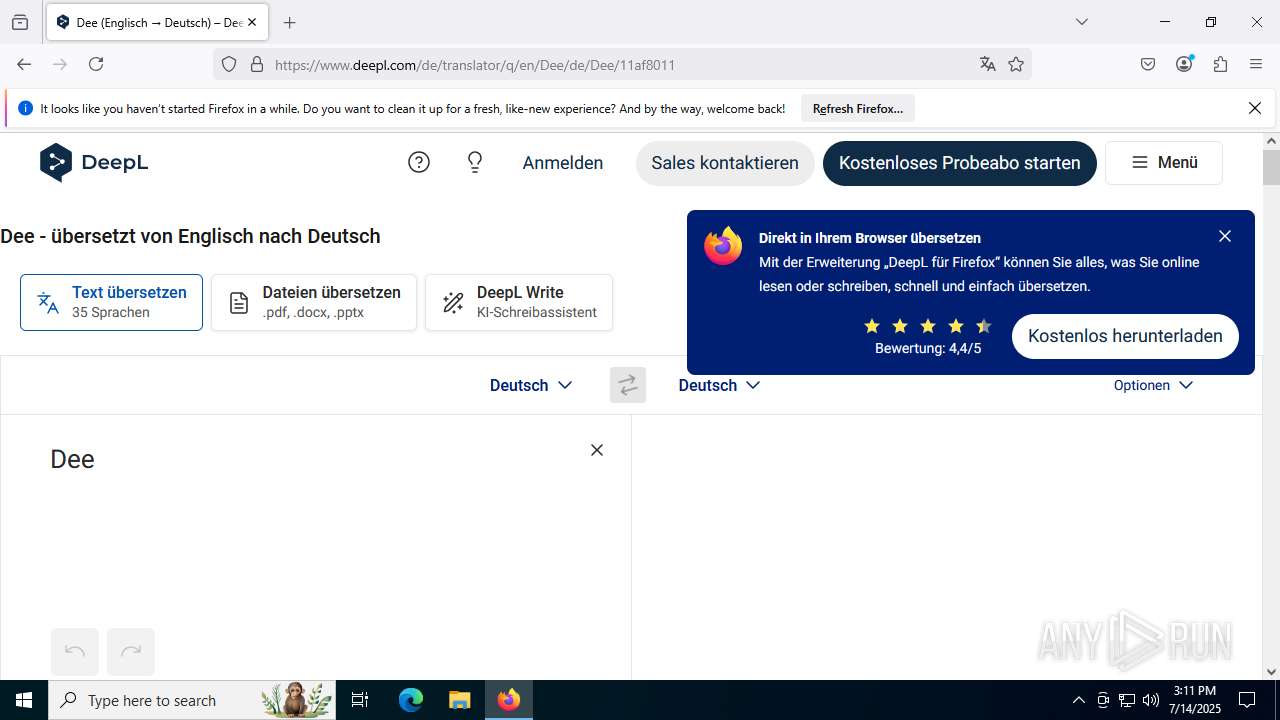Screen dimensions: 1280x720
Task: Open the Firefox View recent browsing icon
Action: 20,22
